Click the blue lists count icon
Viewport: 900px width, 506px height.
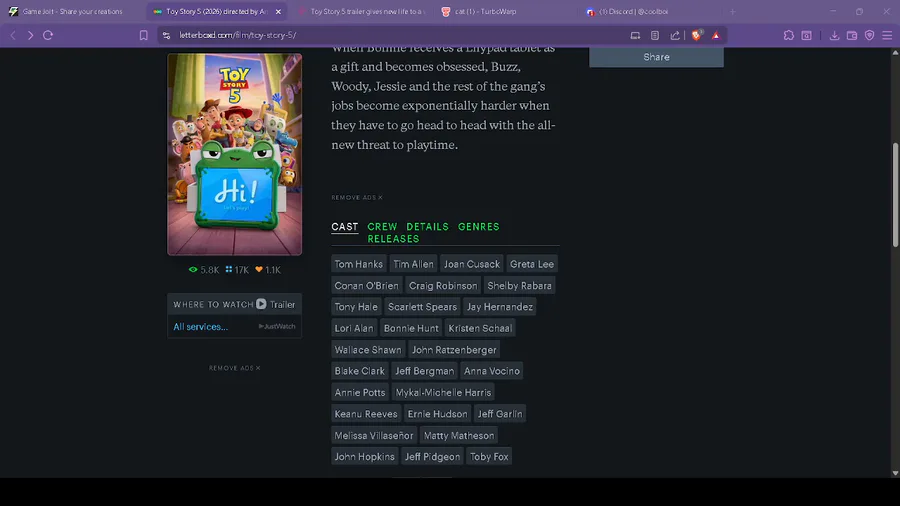pos(228,269)
